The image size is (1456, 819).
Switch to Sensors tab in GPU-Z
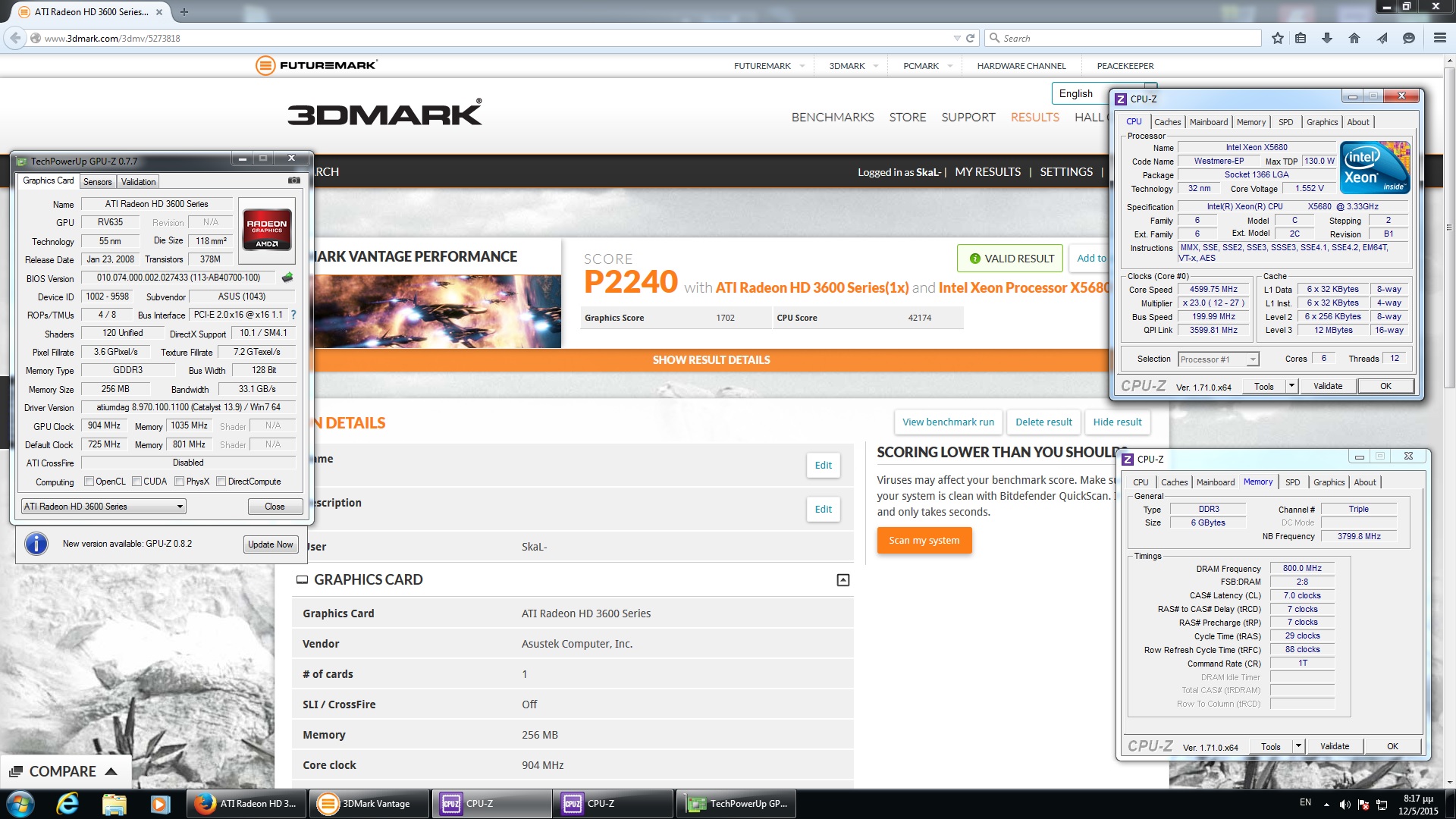(x=97, y=182)
